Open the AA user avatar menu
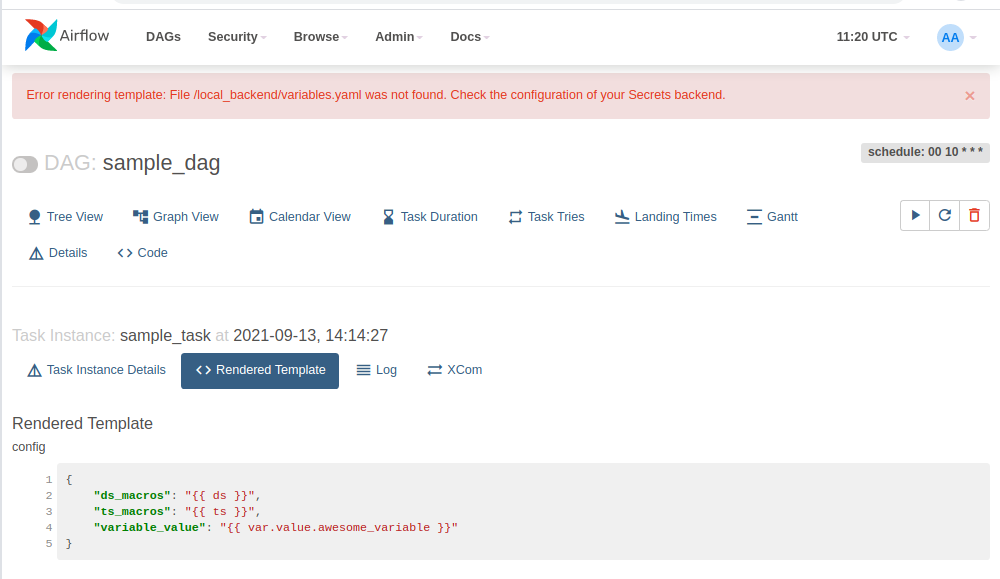This screenshot has width=1000, height=579. (x=956, y=37)
